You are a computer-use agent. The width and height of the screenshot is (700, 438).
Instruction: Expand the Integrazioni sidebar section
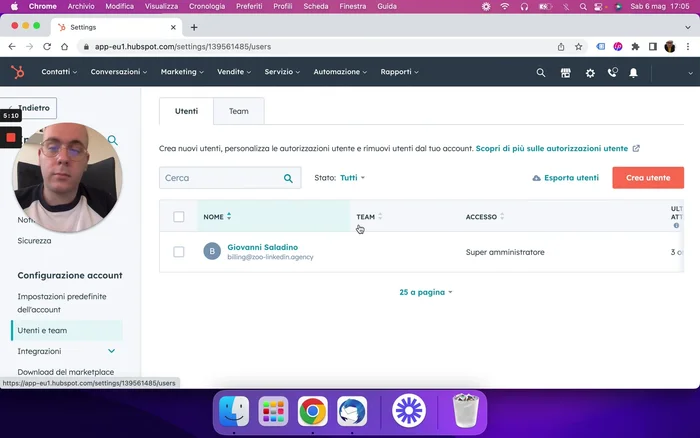[111, 351]
